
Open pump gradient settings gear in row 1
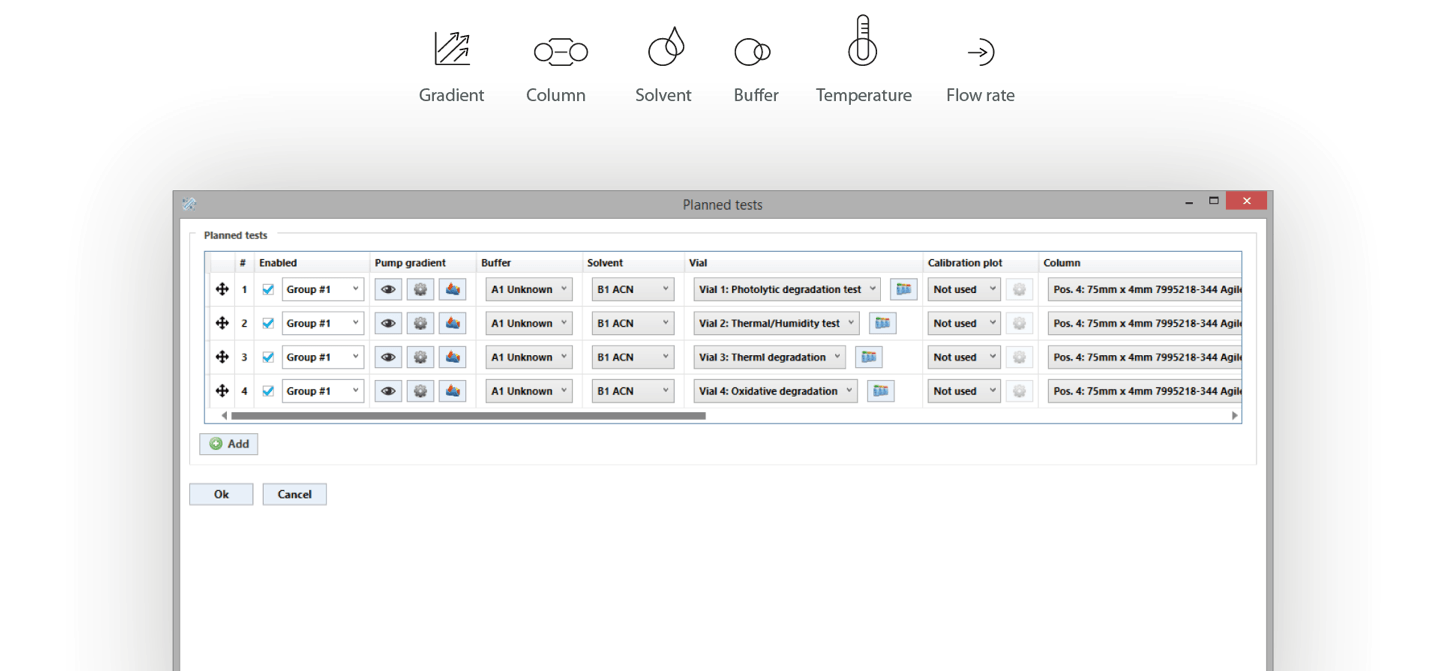point(420,290)
